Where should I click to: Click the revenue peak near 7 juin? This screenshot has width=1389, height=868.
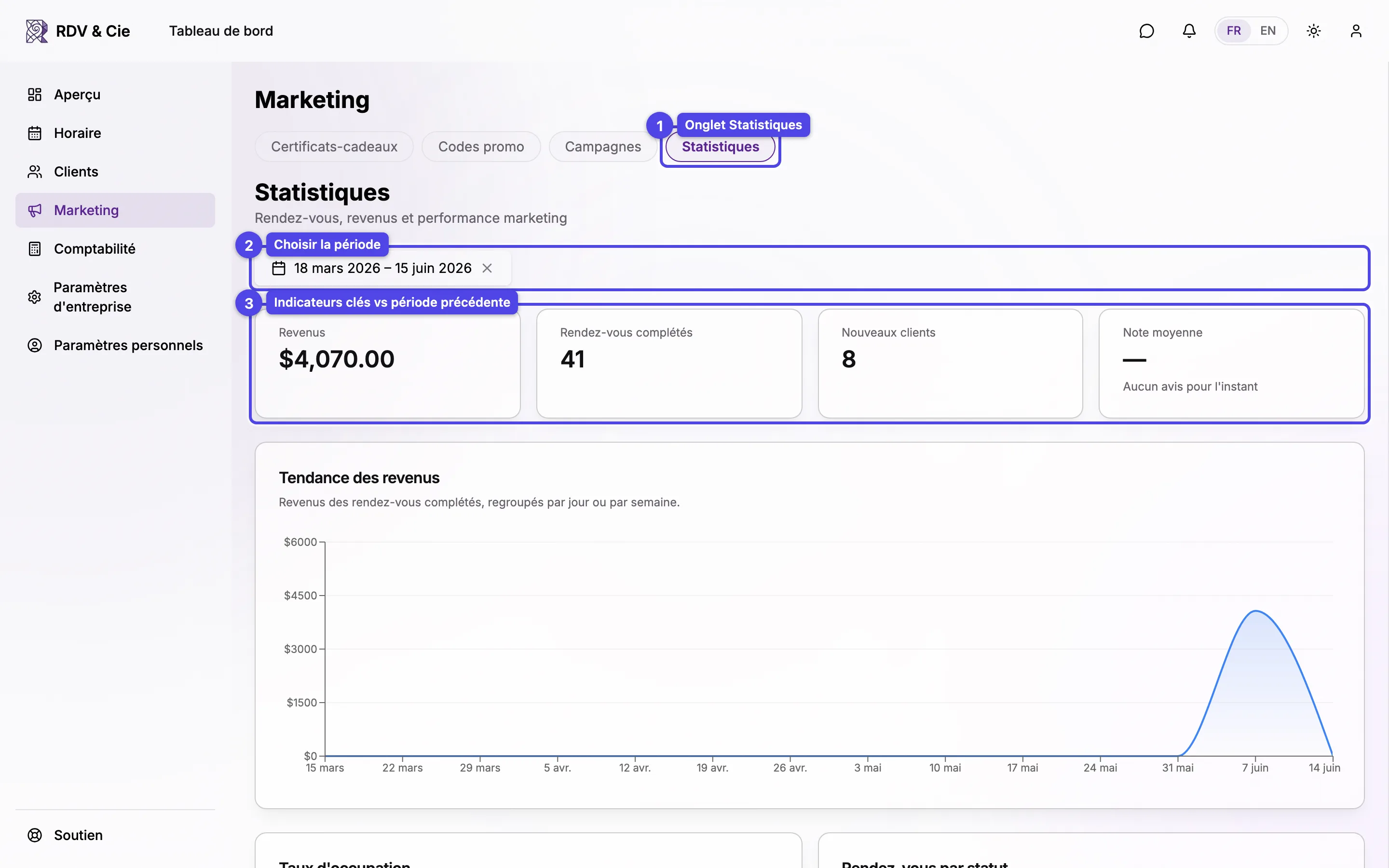(1256, 611)
